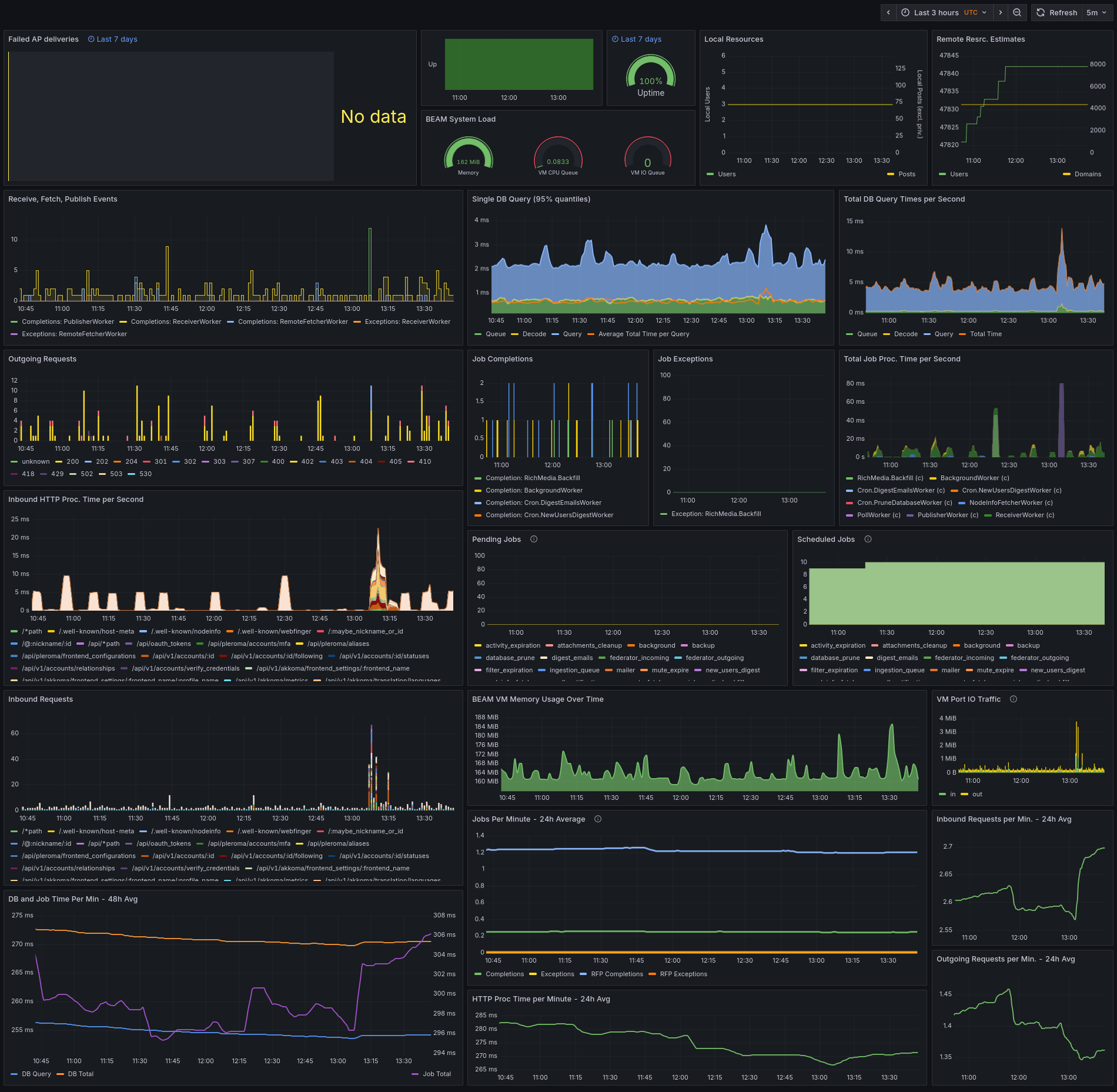
Task: Click the VM Port IO Traffic info icon
Action: coord(1014,699)
